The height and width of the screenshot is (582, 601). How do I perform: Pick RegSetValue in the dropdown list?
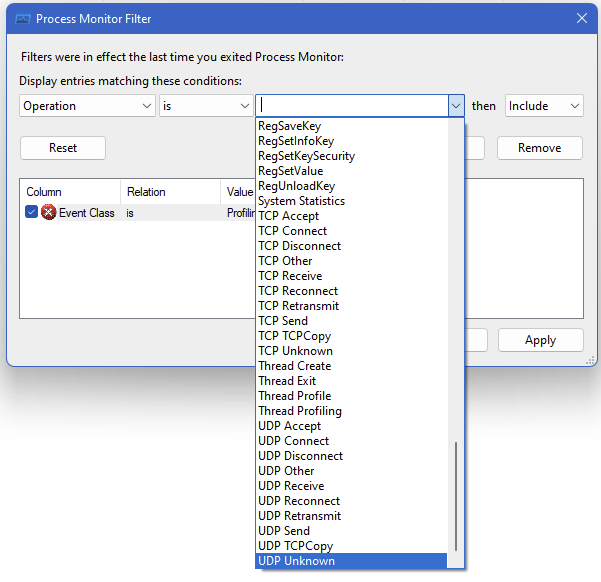tap(351, 171)
